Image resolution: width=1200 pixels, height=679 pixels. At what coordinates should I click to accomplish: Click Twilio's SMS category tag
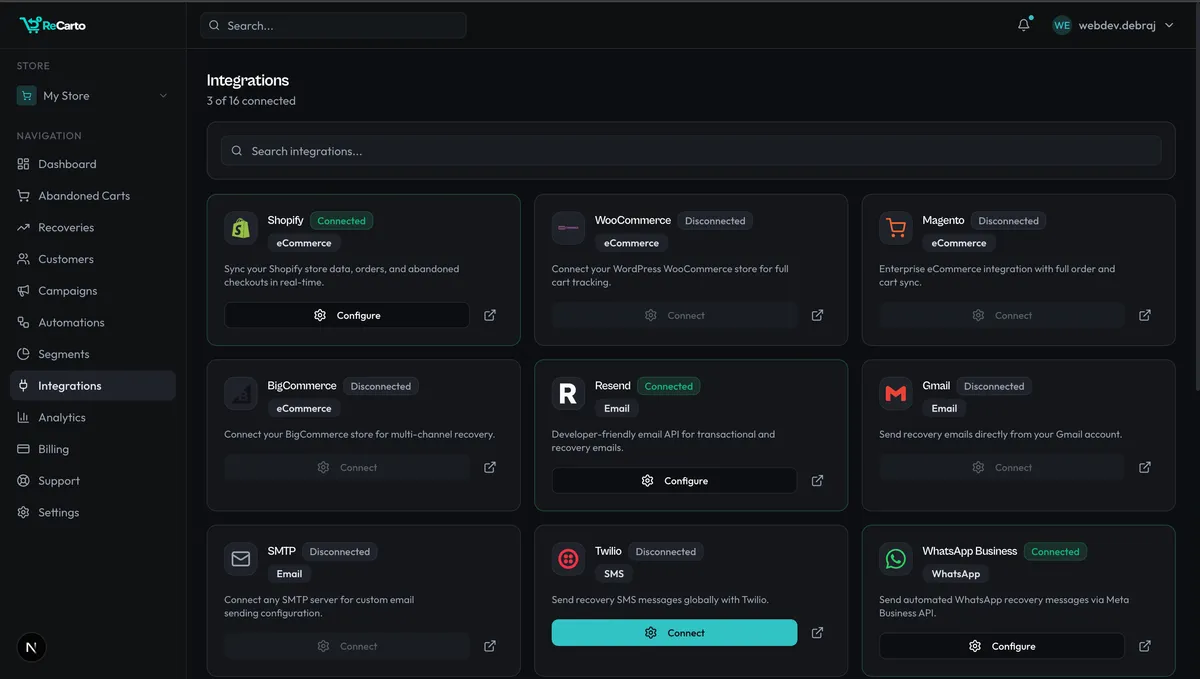614,574
